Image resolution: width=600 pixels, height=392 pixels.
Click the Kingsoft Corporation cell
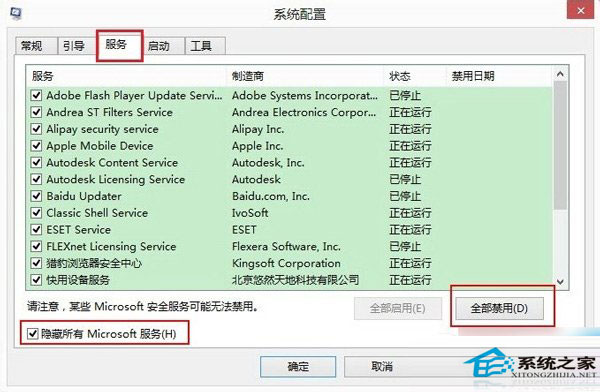[286, 263]
